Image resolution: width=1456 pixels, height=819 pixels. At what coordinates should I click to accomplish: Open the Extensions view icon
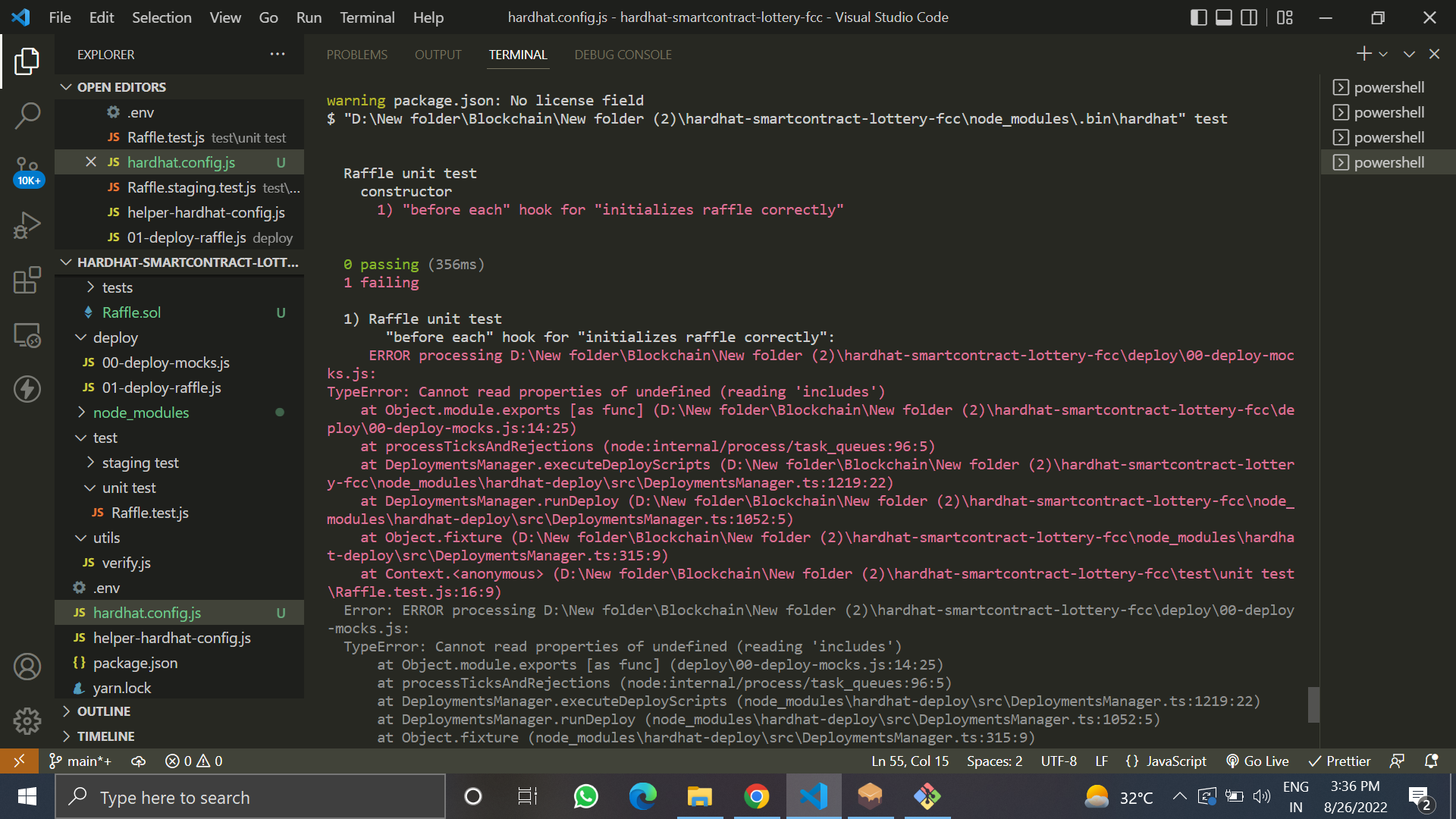27,280
